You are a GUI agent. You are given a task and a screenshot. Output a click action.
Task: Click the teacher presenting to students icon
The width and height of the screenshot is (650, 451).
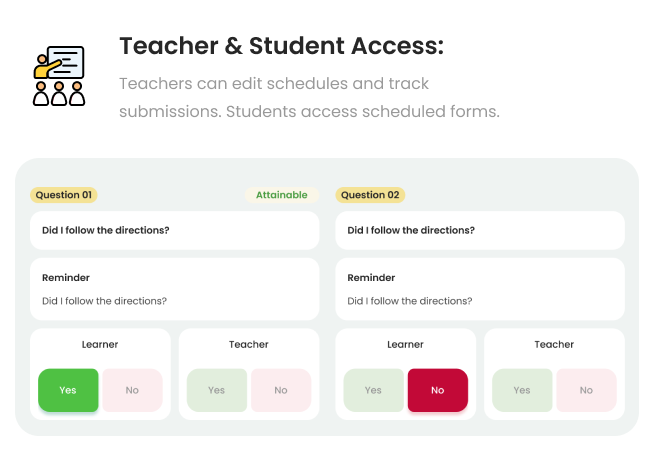point(58,76)
